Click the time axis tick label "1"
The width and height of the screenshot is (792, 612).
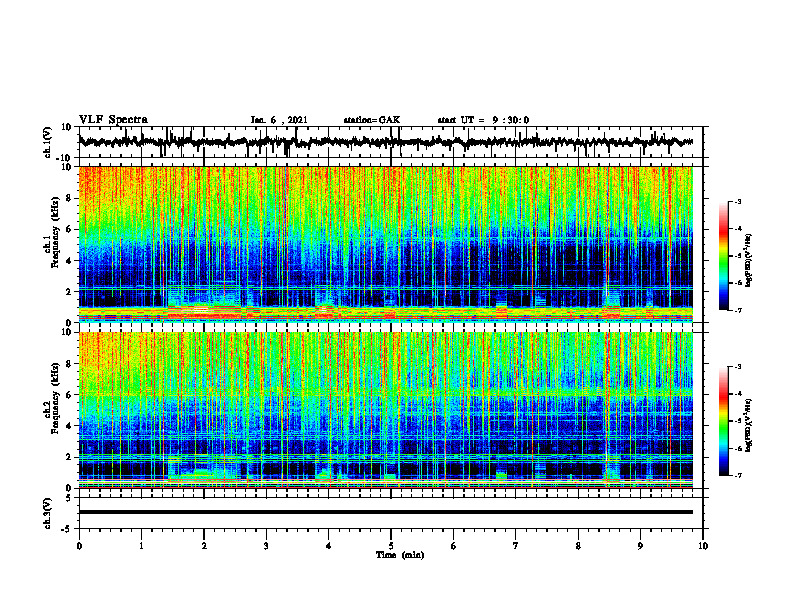coord(141,546)
